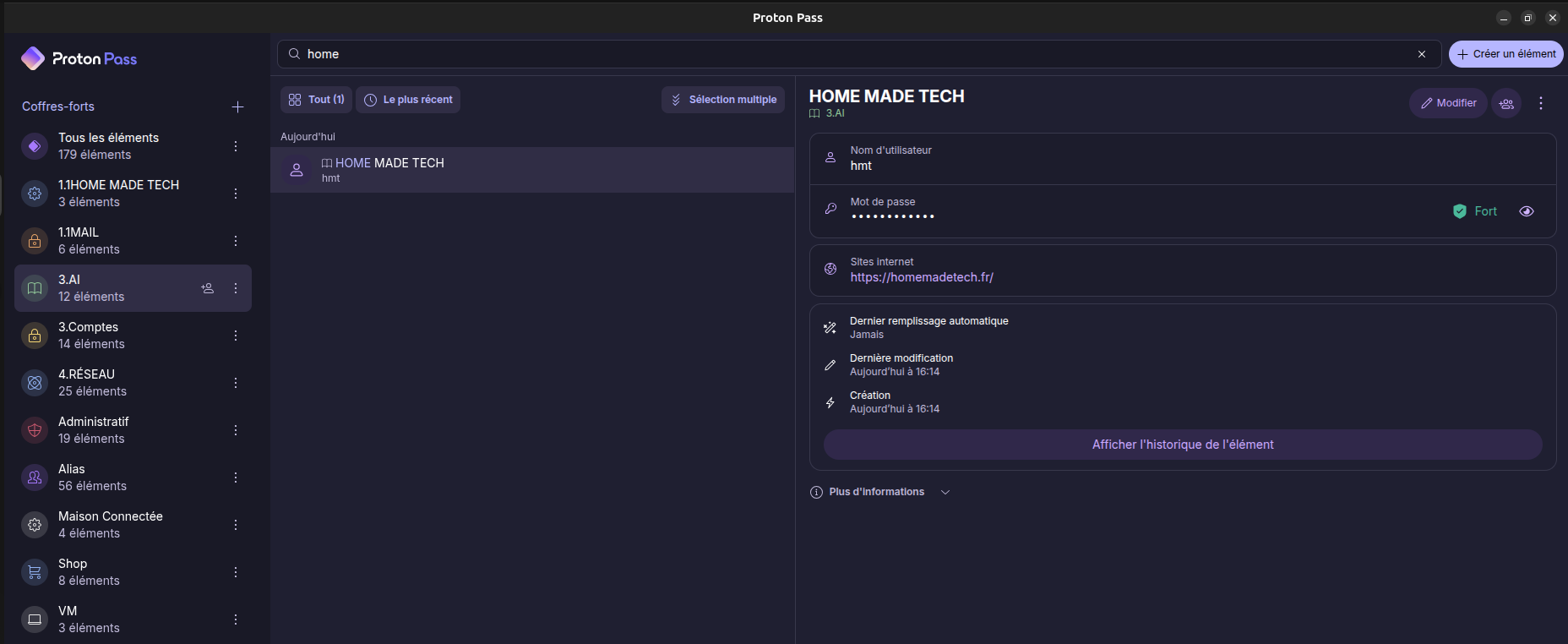
Task: Select Shop vault
Action: click(x=133, y=572)
